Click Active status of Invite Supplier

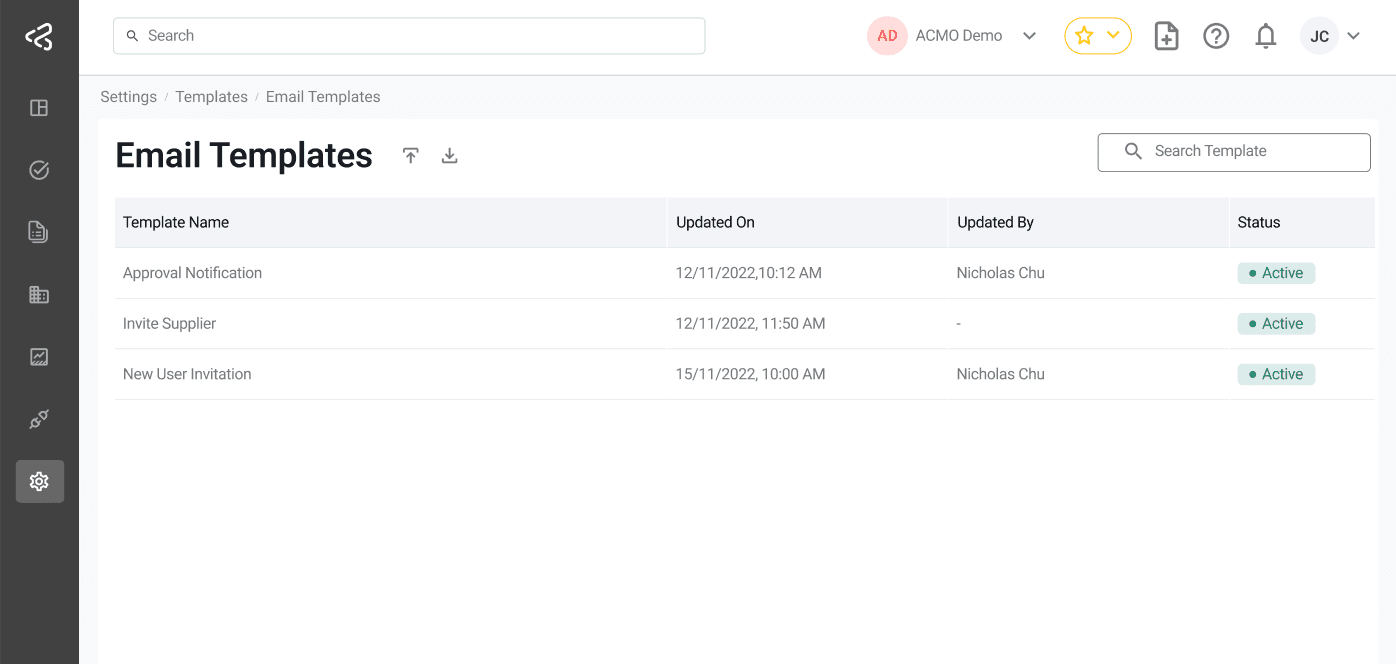pos(1276,324)
